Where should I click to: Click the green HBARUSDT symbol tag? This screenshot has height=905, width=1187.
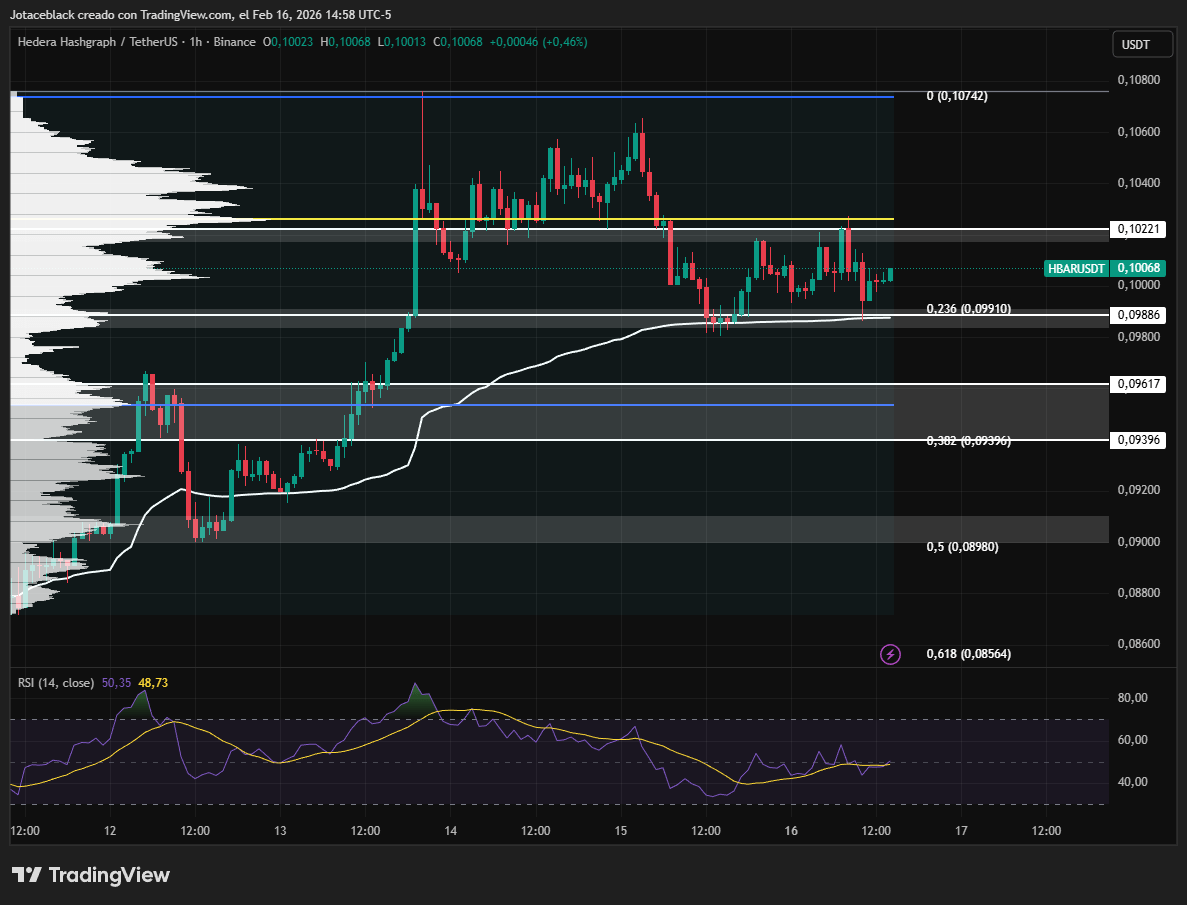pos(1075,268)
